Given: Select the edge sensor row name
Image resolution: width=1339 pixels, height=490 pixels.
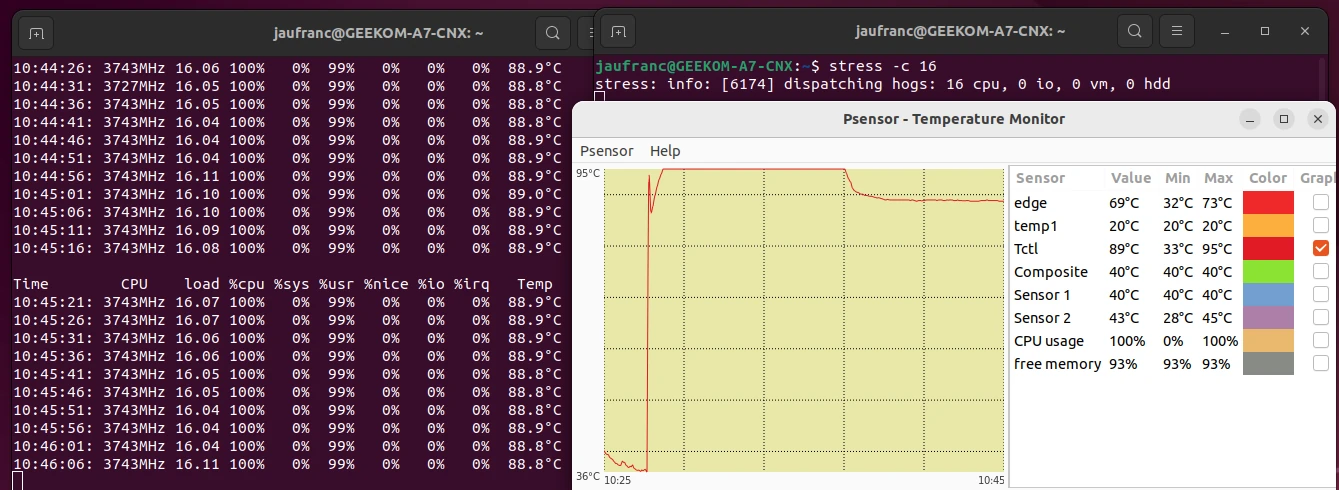Looking at the screenshot, I should click(x=1030, y=202).
